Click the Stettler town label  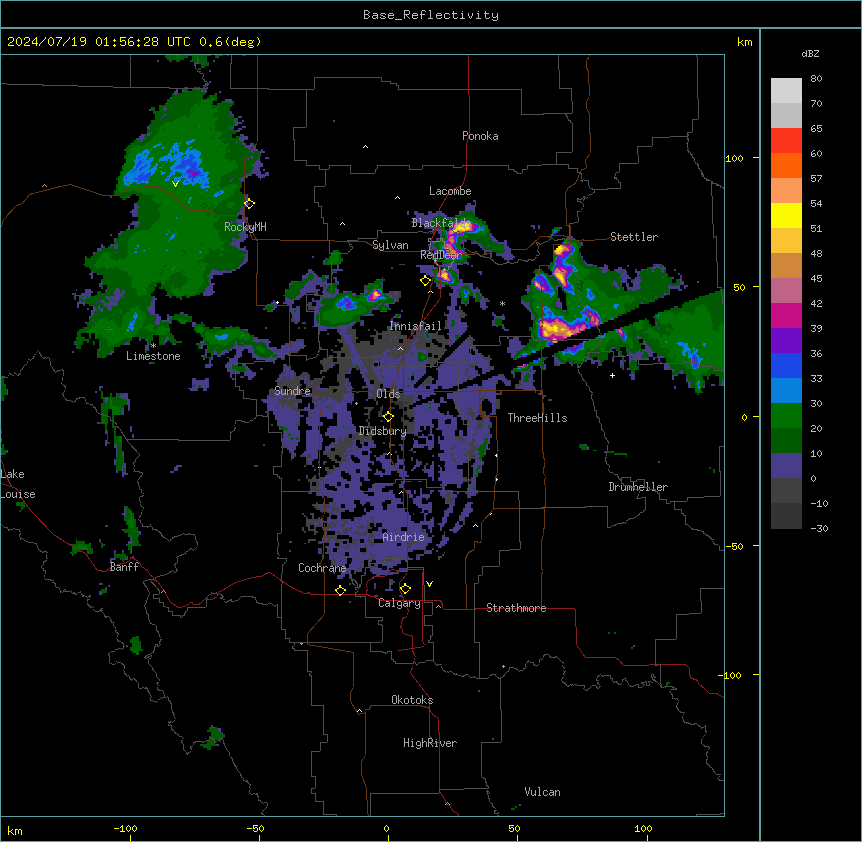pos(634,237)
